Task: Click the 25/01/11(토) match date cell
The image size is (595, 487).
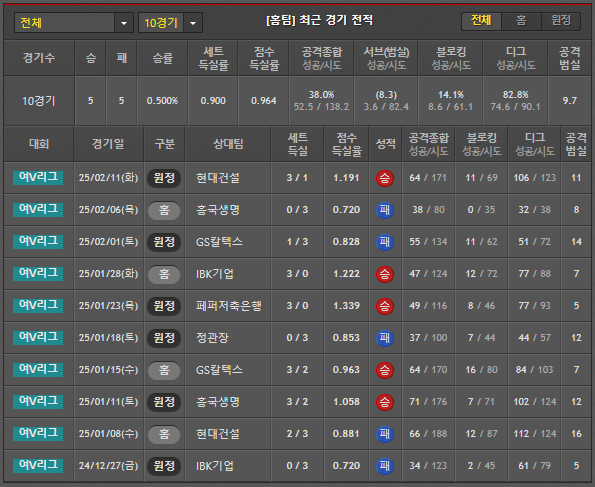Action: (109, 402)
